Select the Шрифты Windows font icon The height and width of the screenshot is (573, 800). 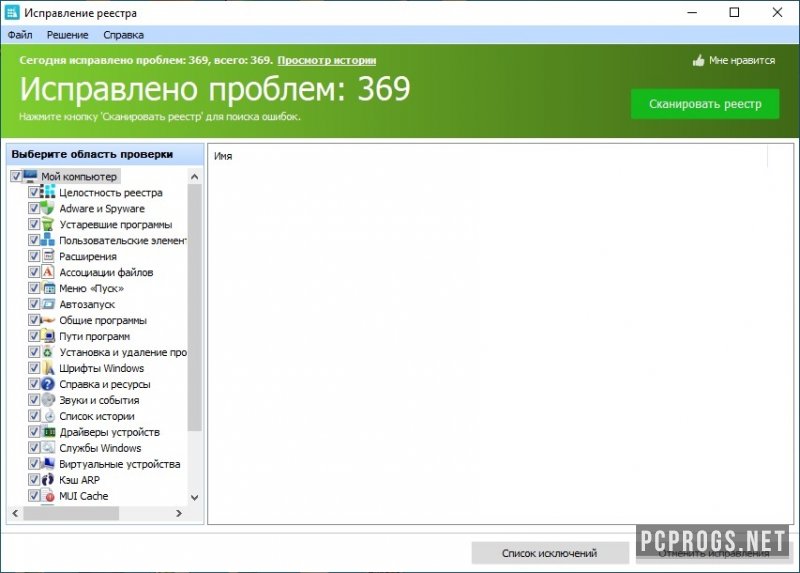[48, 369]
